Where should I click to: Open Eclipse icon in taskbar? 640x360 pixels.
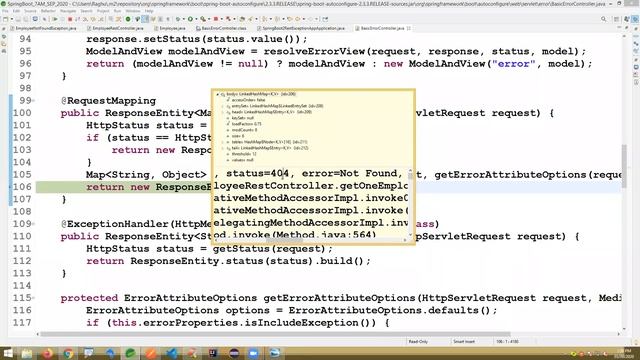point(234,353)
